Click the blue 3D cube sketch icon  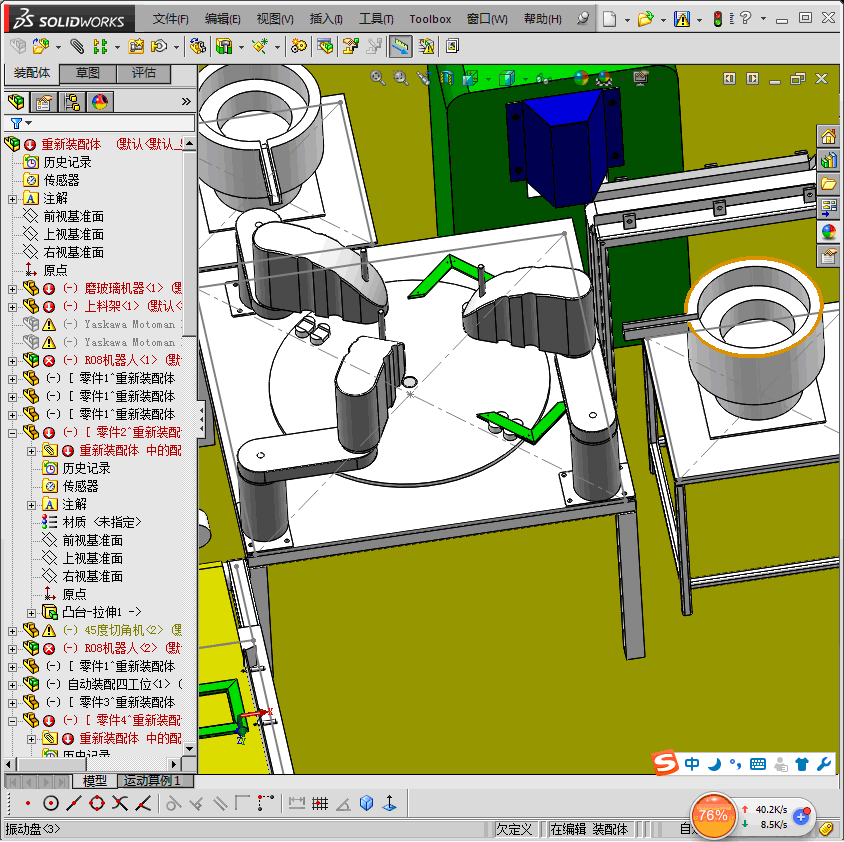coord(367,803)
